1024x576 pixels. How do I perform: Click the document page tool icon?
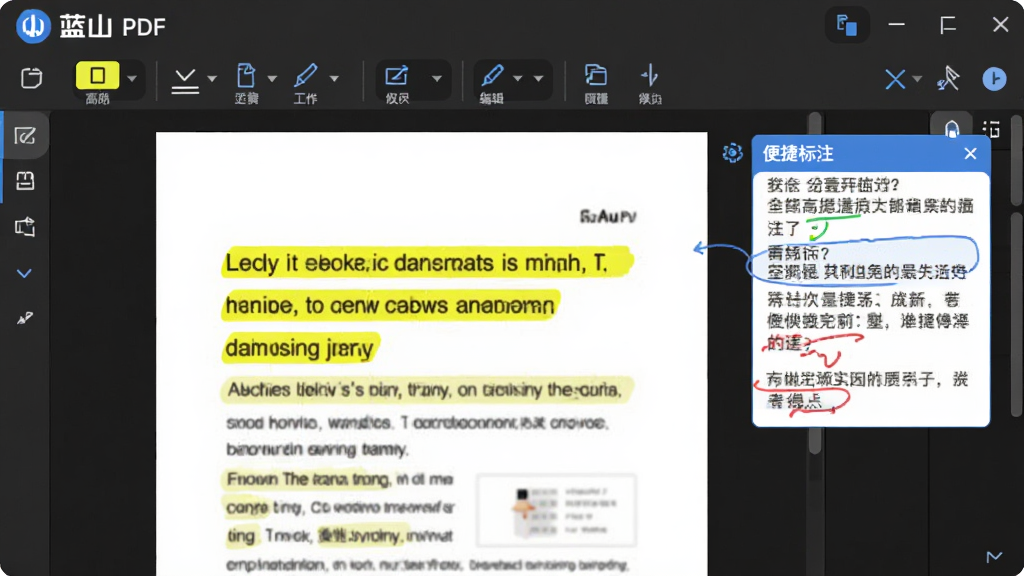coord(246,76)
